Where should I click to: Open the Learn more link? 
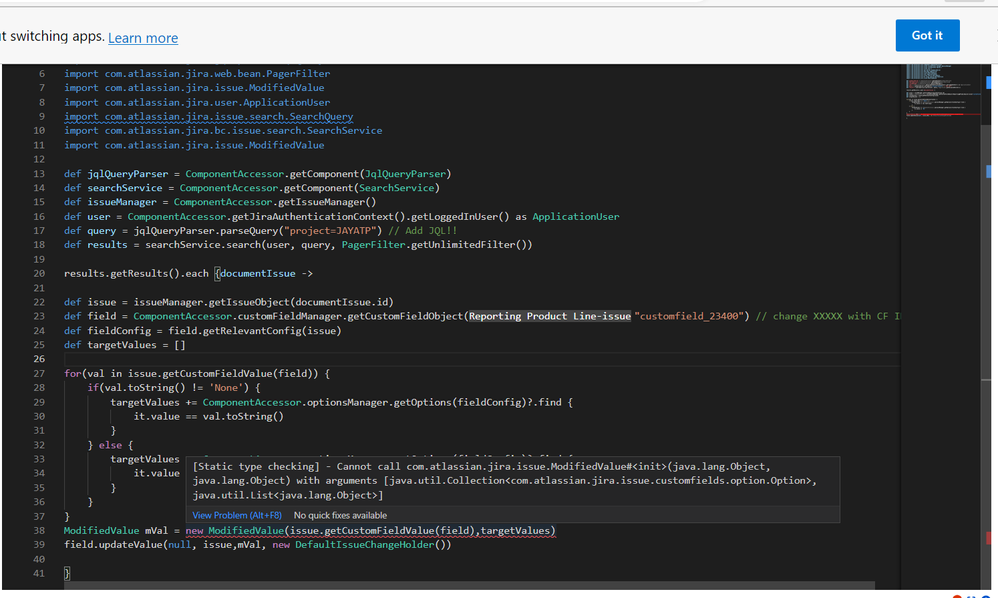coord(143,38)
